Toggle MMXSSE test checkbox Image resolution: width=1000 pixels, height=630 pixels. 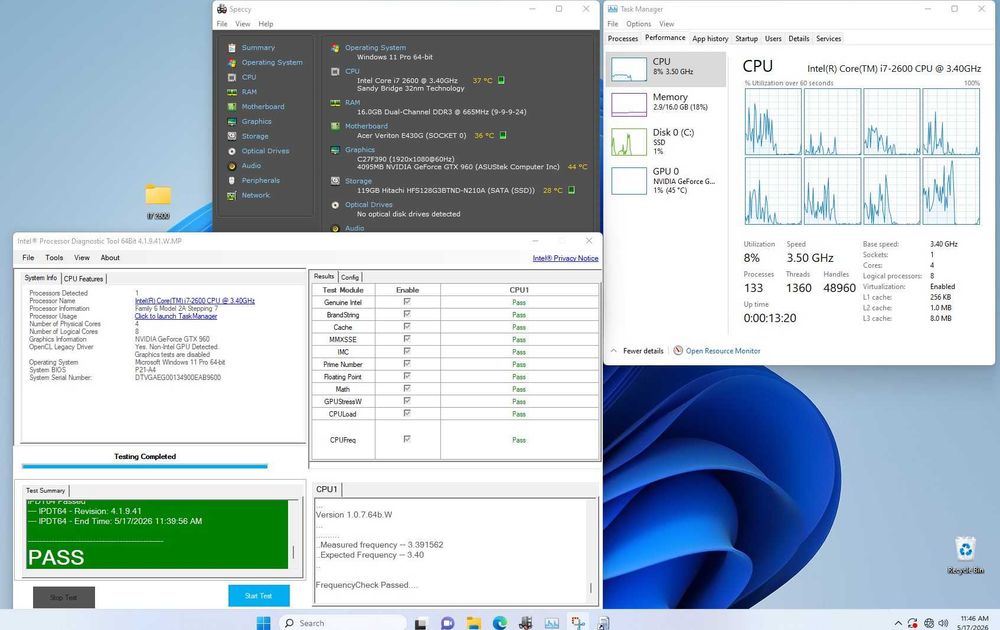pyautogui.click(x=407, y=339)
